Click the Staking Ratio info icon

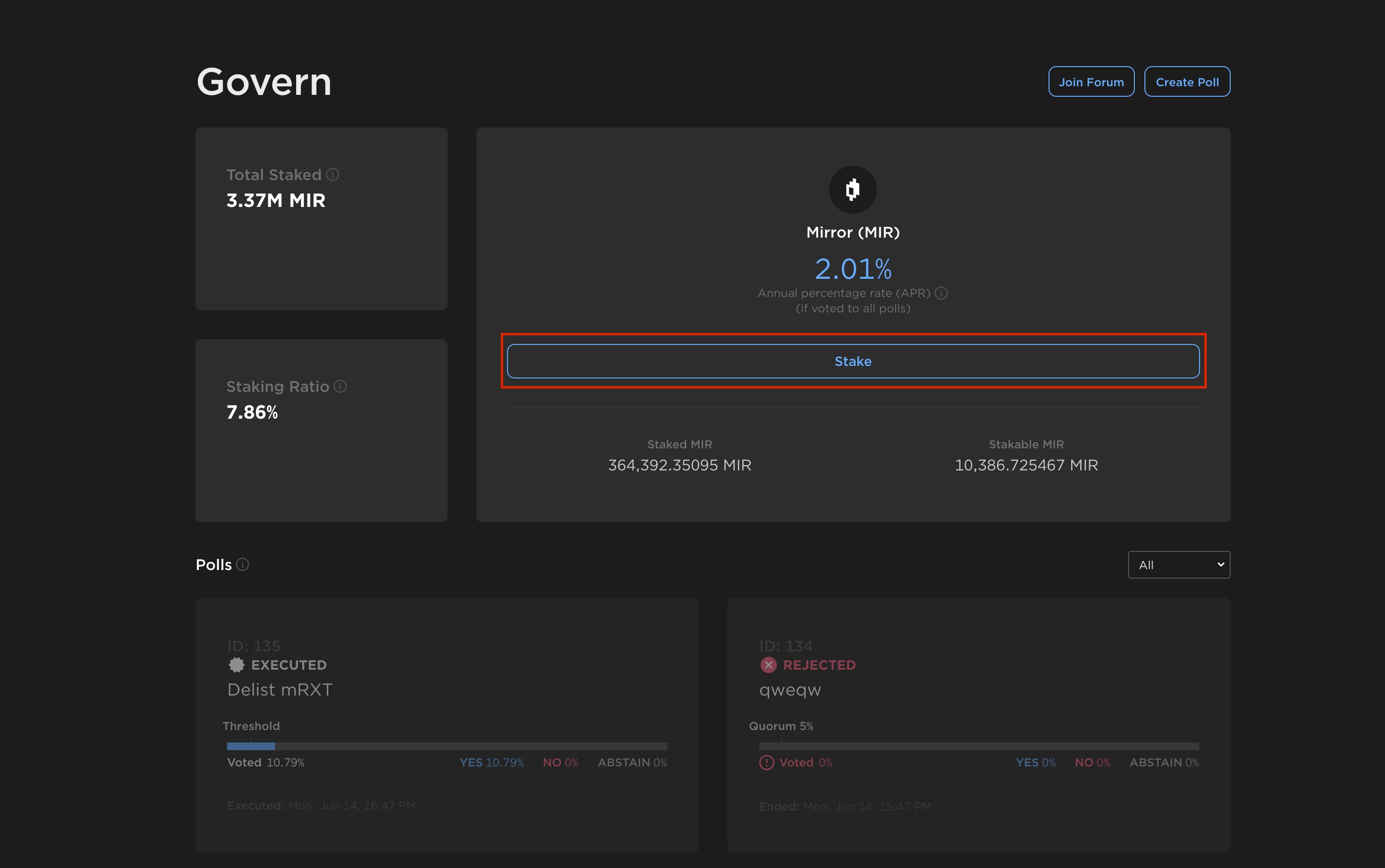point(341,387)
